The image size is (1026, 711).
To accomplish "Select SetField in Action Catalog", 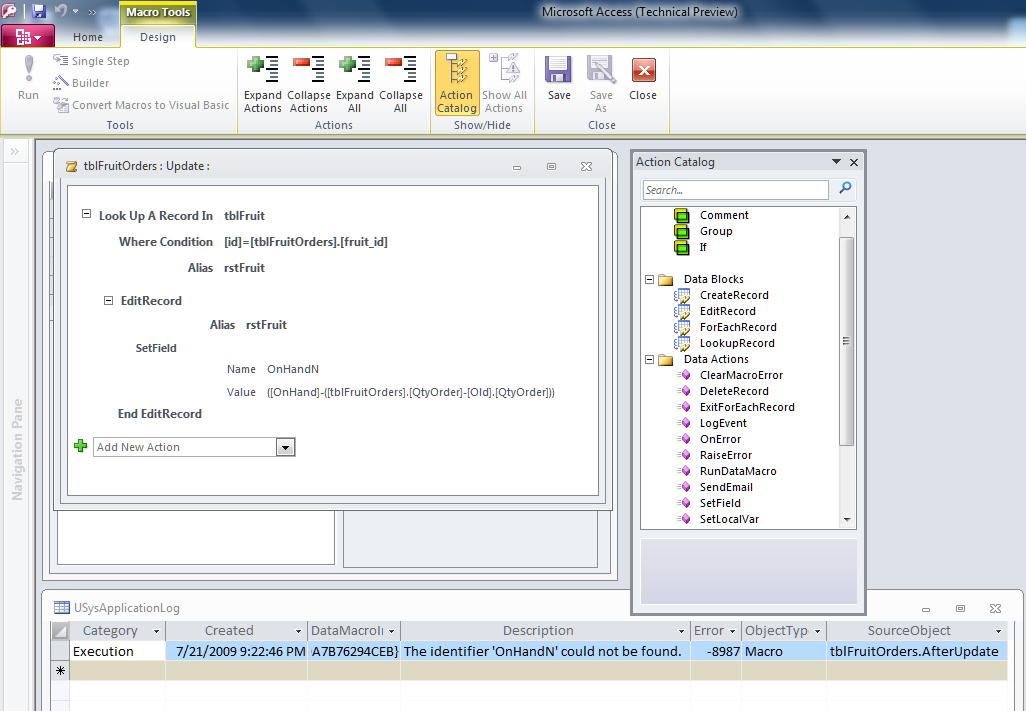I will 720,503.
